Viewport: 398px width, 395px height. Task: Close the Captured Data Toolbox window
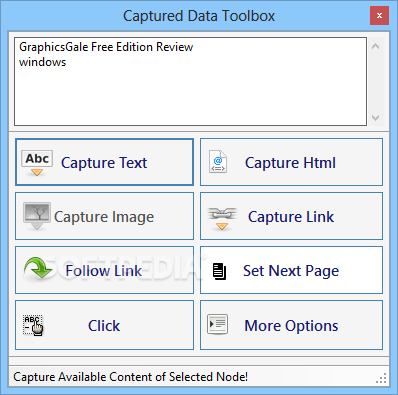click(379, 15)
